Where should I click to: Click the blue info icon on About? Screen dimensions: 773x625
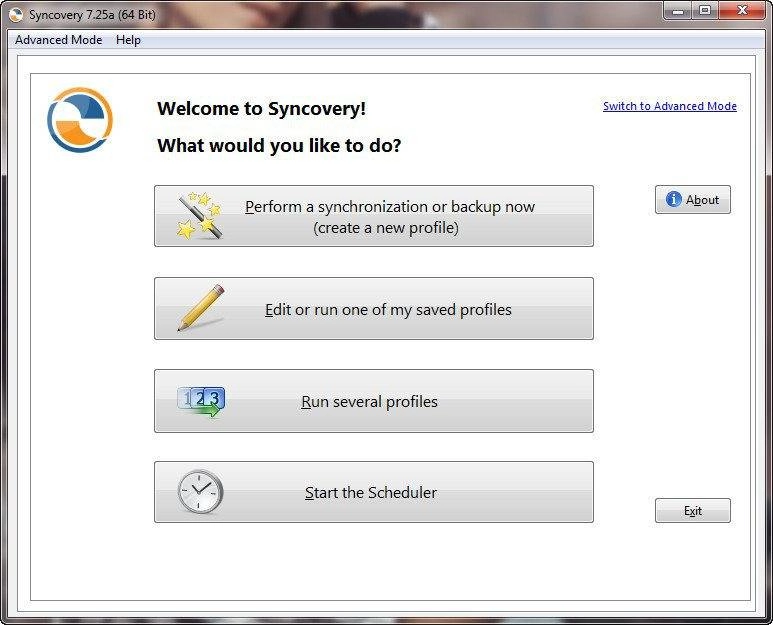tap(673, 199)
